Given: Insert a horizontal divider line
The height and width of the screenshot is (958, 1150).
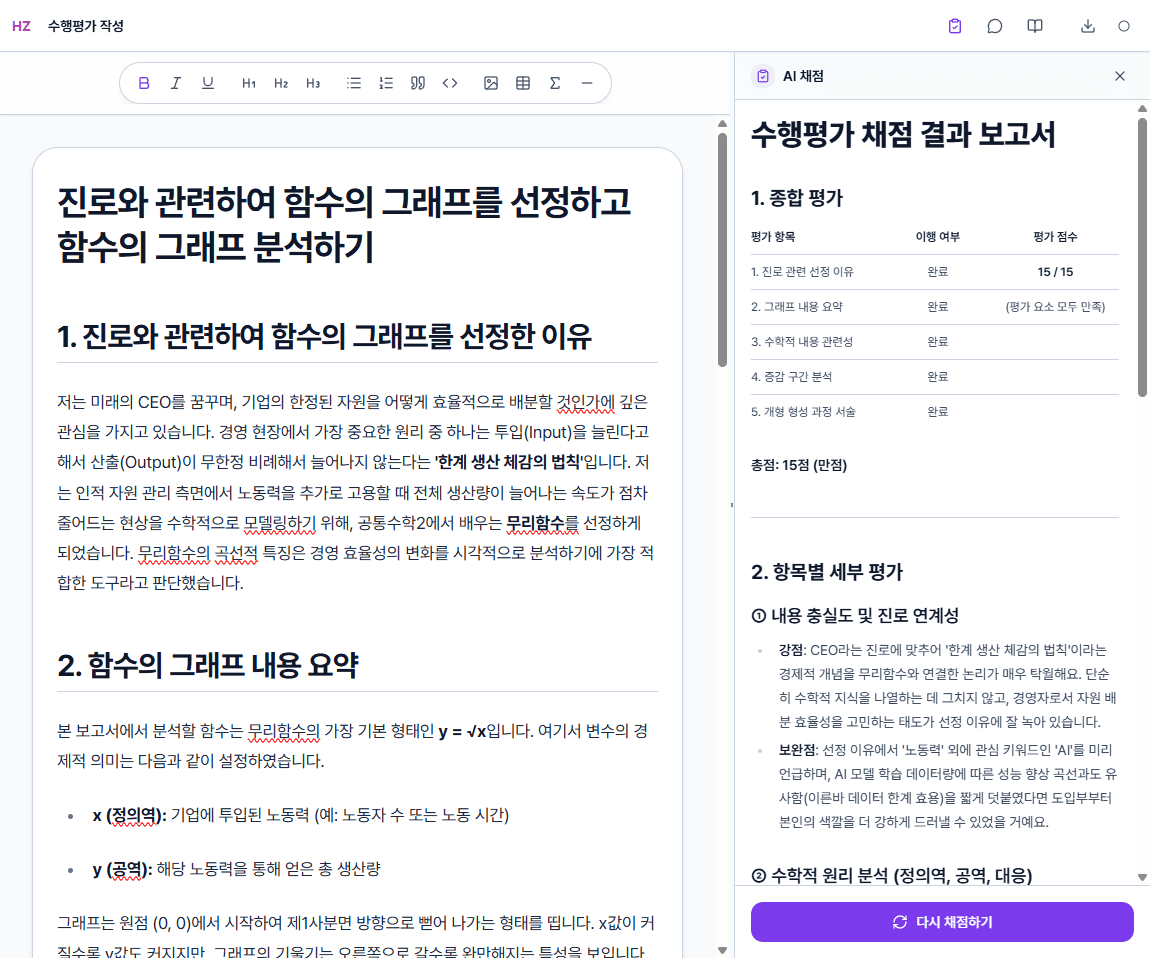Looking at the screenshot, I should click(x=587, y=83).
